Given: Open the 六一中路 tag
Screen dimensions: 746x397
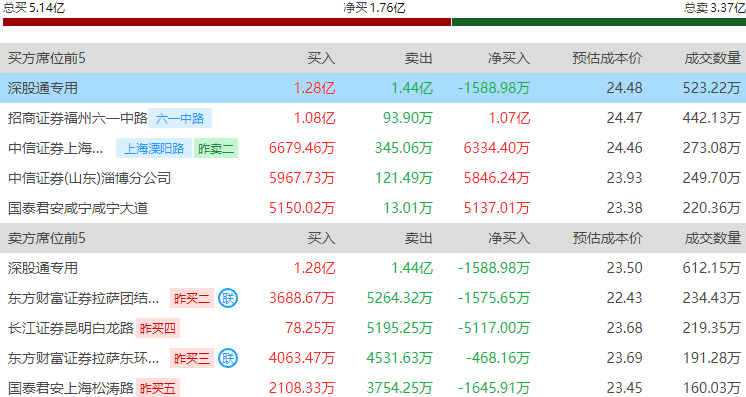Looking at the screenshot, I should pyautogui.click(x=180, y=118).
